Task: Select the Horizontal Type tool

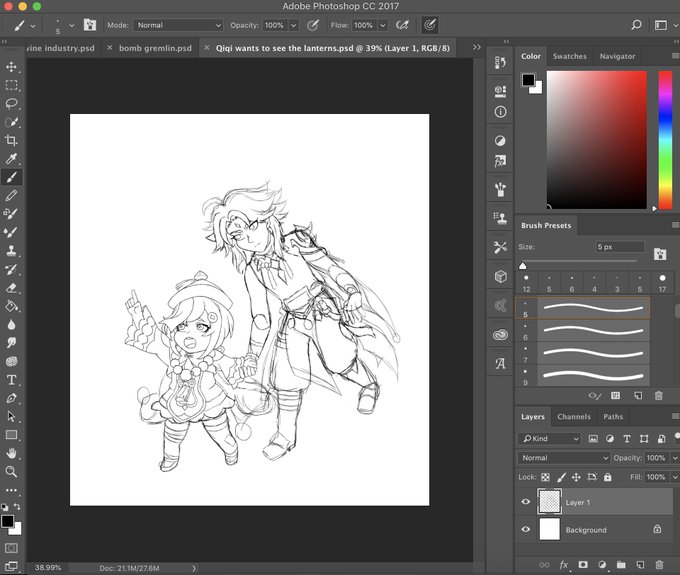Action: pyautogui.click(x=11, y=380)
